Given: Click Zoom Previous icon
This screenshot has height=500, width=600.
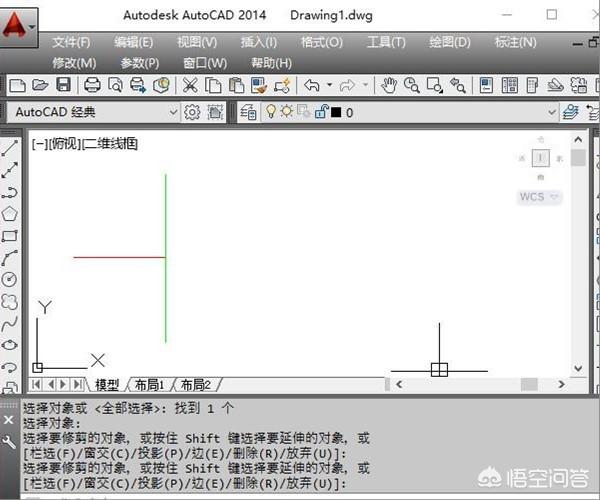Looking at the screenshot, I should pos(458,85).
